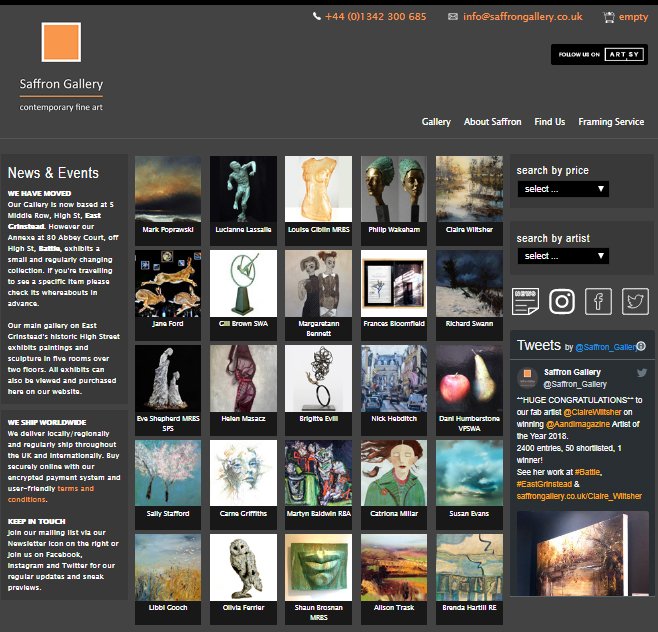
Task: Open the Nick Hebditch street scene thumbnail
Action: pyautogui.click(x=394, y=378)
